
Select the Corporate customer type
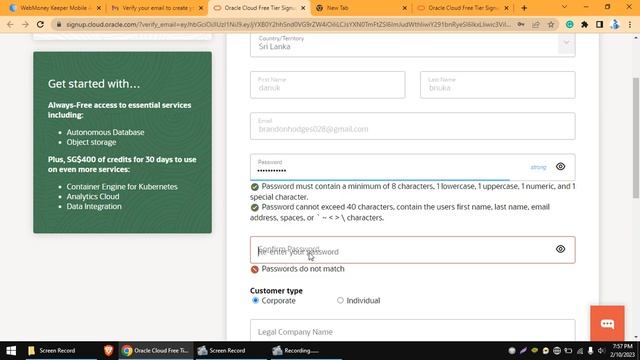(256, 300)
